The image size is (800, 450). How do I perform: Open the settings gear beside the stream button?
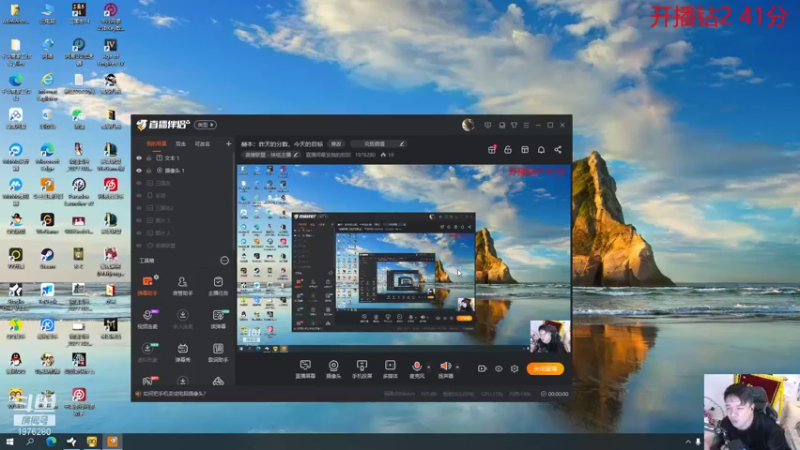coord(514,368)
